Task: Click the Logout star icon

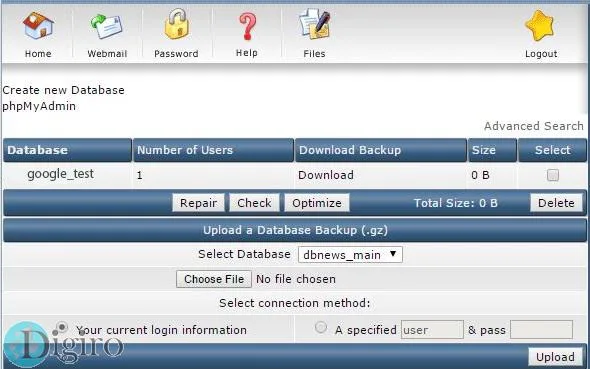Action: (x=540, y=26)
